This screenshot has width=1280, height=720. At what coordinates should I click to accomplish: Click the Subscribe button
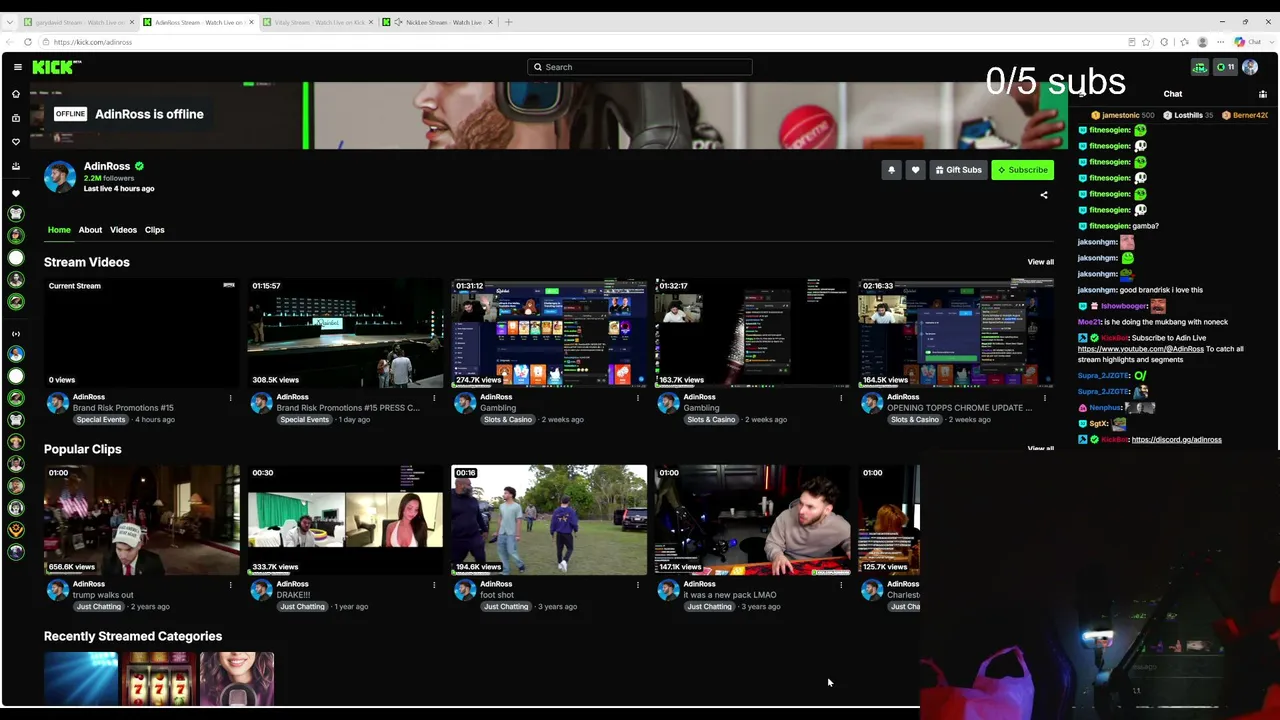tap(1022, 170)
